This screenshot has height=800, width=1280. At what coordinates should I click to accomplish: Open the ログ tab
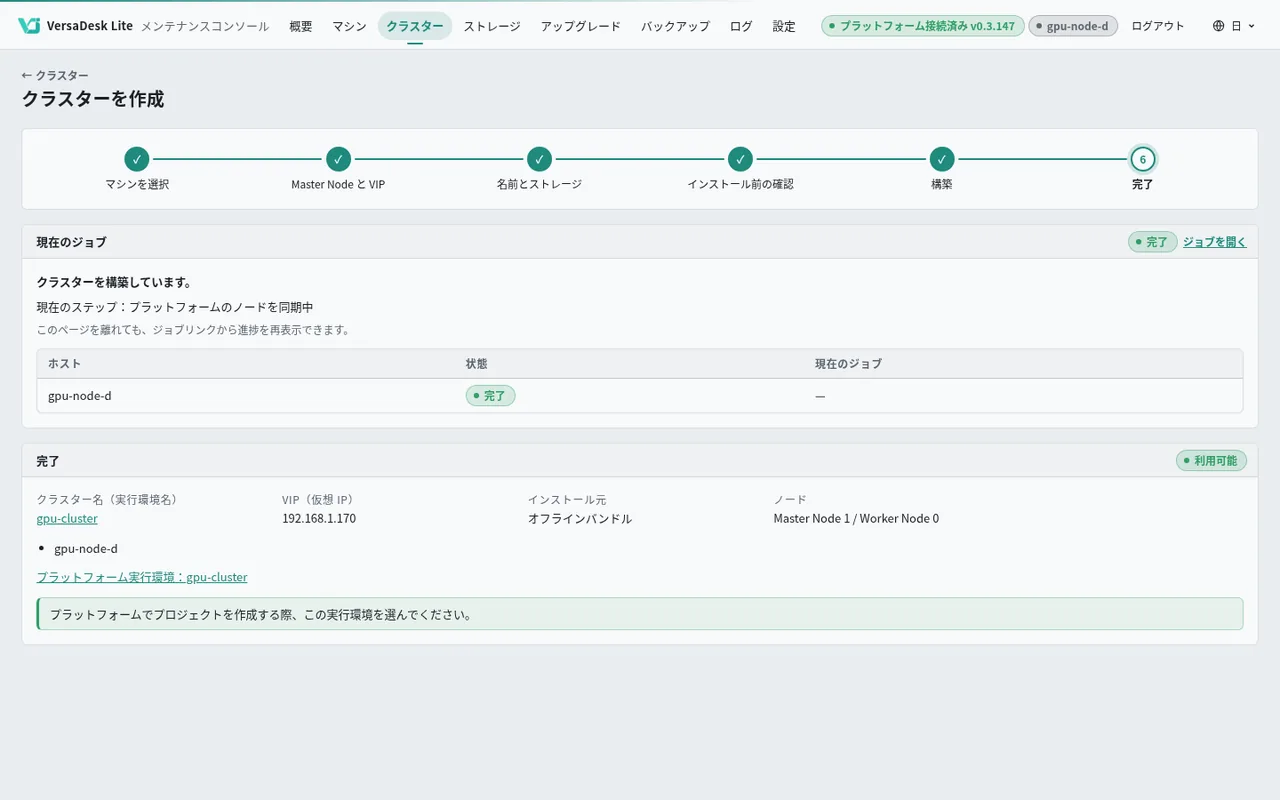741,26
